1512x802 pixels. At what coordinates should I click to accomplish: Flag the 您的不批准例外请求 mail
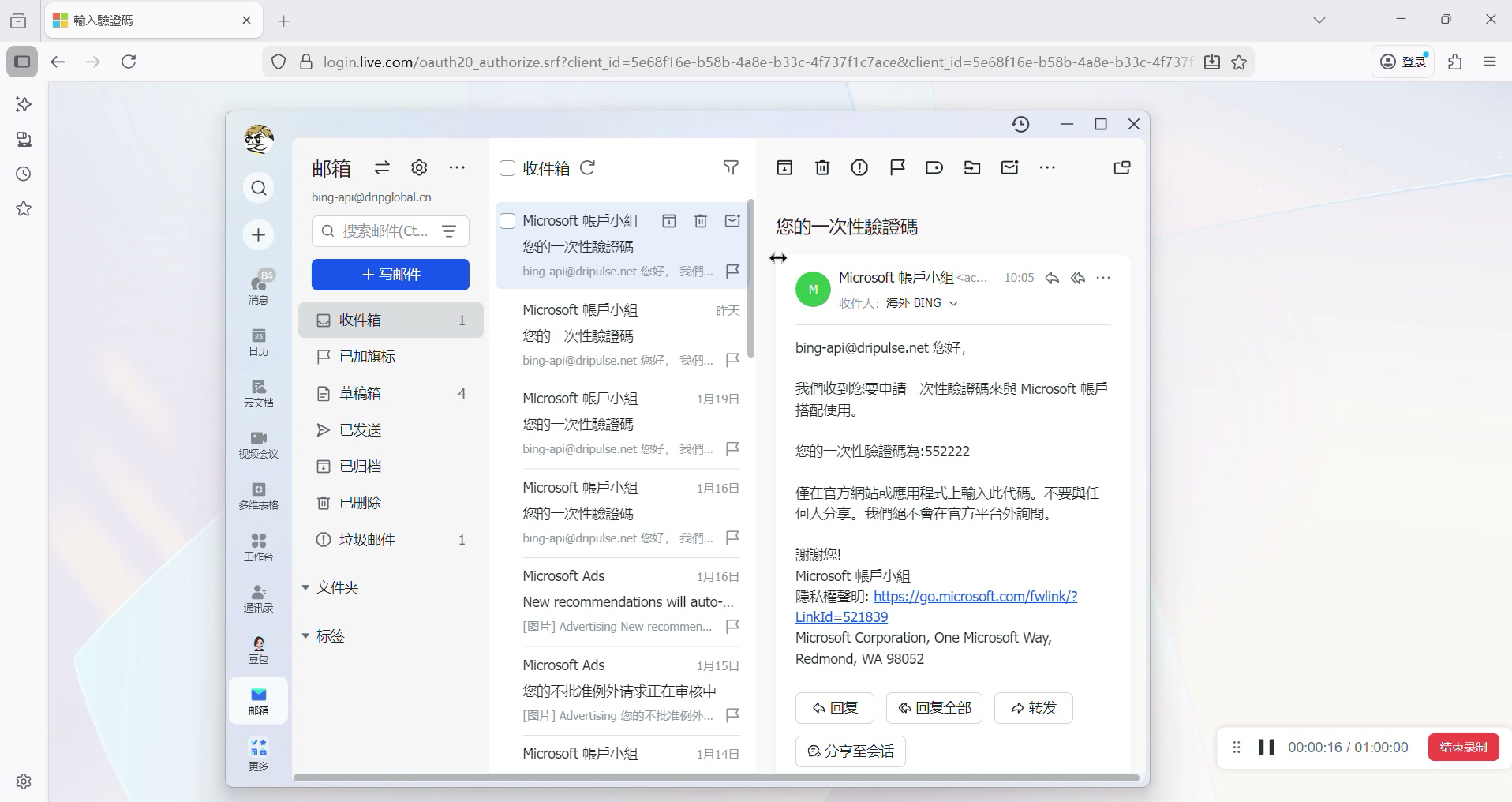(x=732, y=715)
